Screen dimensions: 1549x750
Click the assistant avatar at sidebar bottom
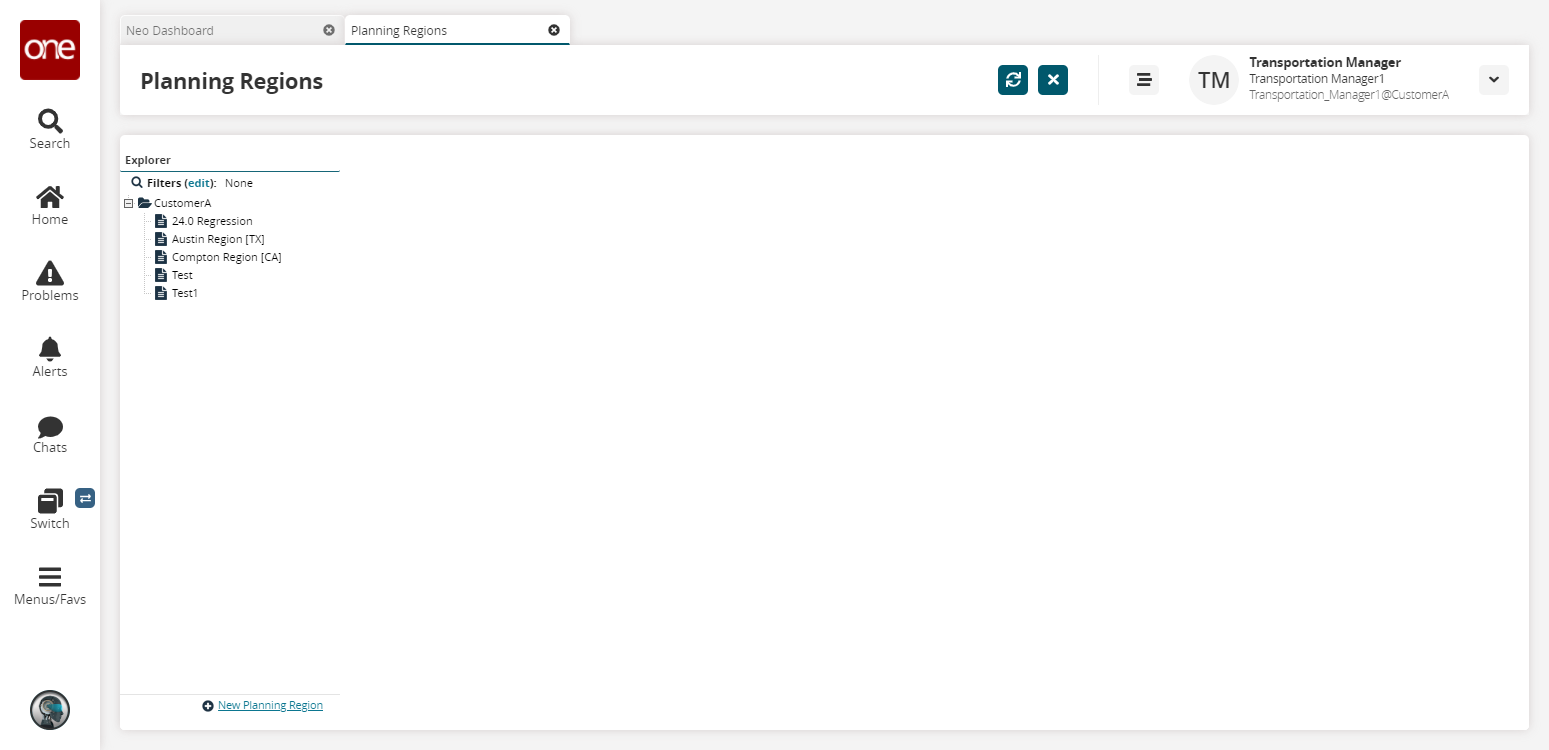pyautogui.click(x=50, y=710)
